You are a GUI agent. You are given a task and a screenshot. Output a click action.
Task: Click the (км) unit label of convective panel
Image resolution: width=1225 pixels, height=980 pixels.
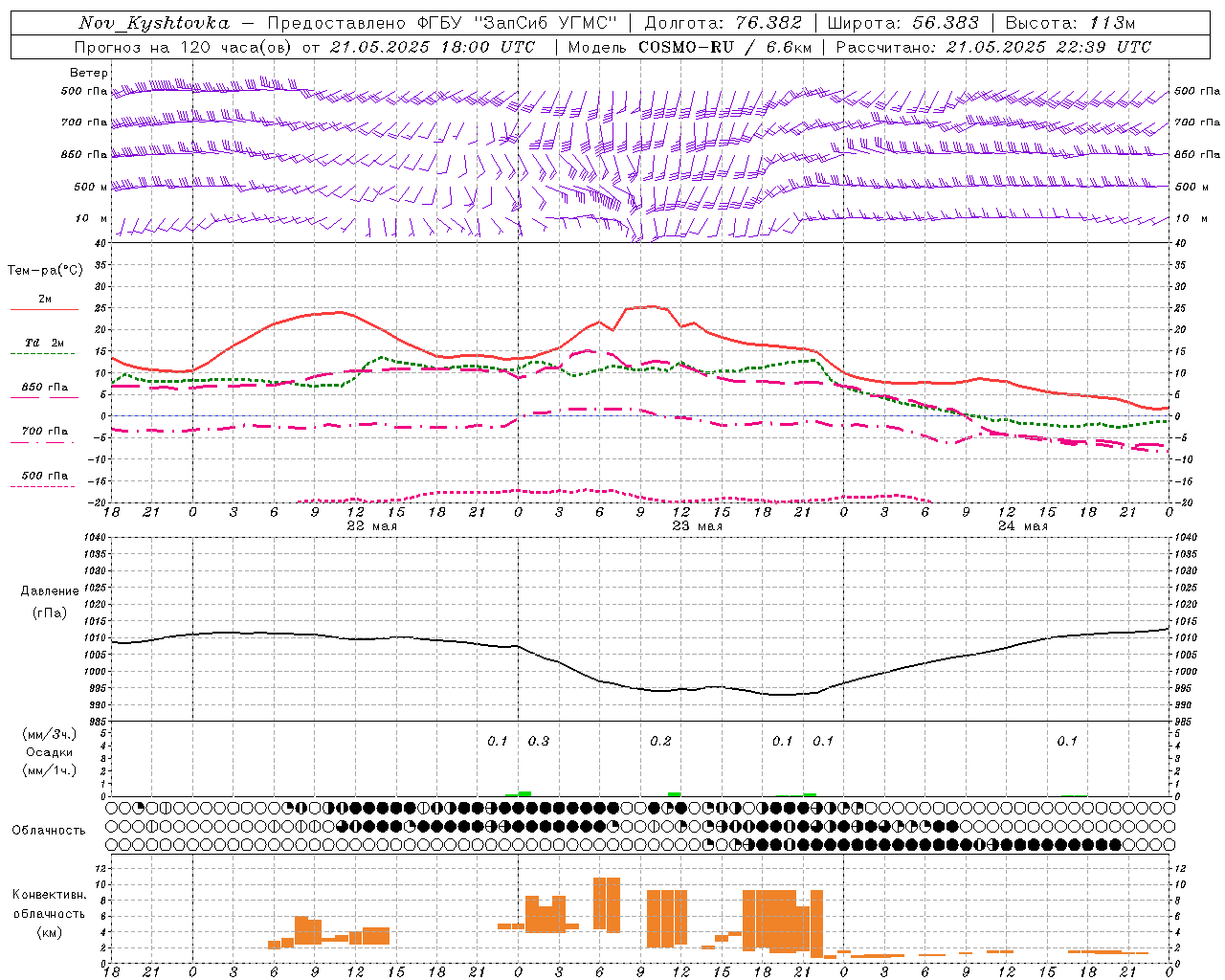51,932
